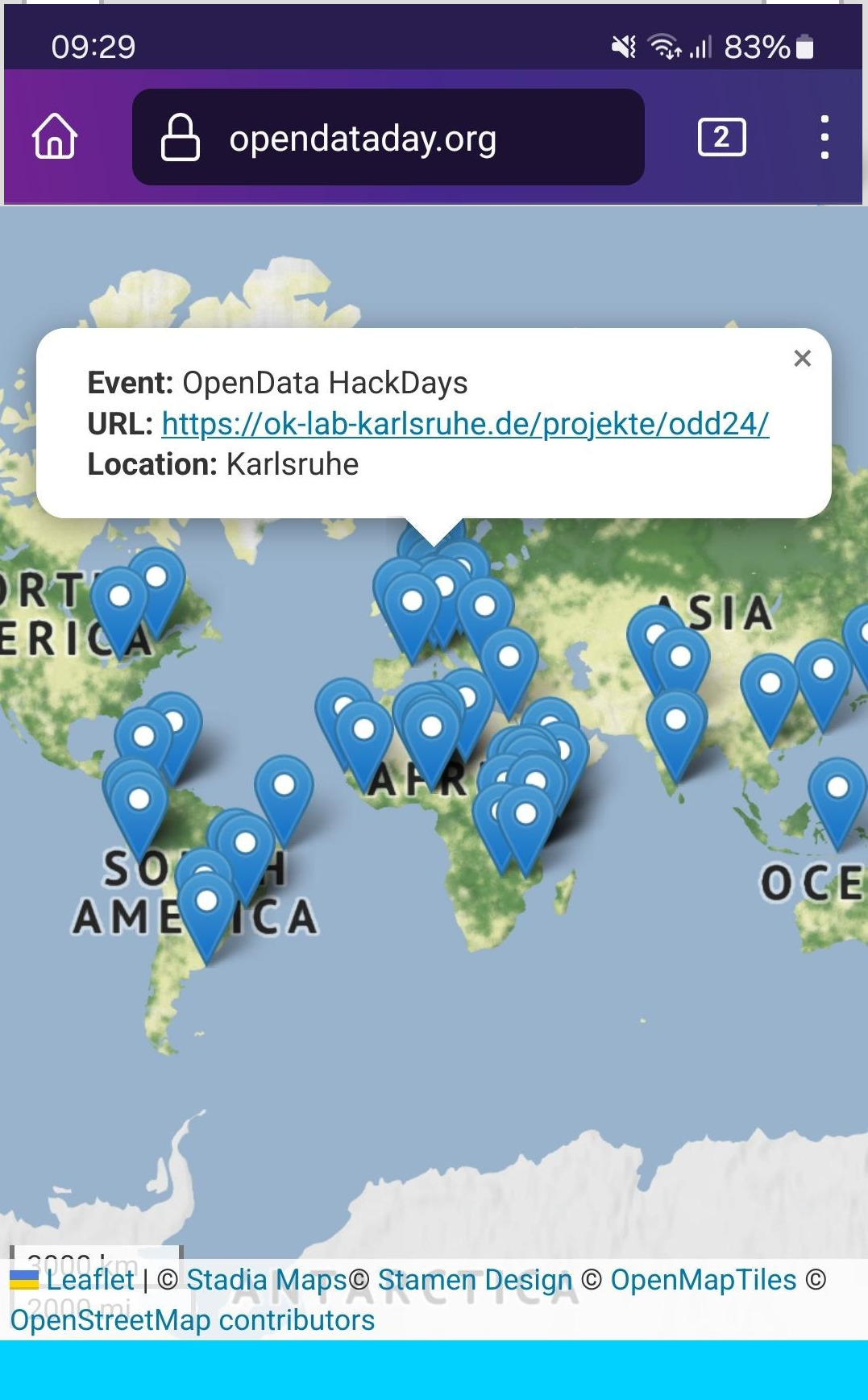Open the Stamen Design attribution link
The height and width of the screenshot is (1400, 868).
475,1280
